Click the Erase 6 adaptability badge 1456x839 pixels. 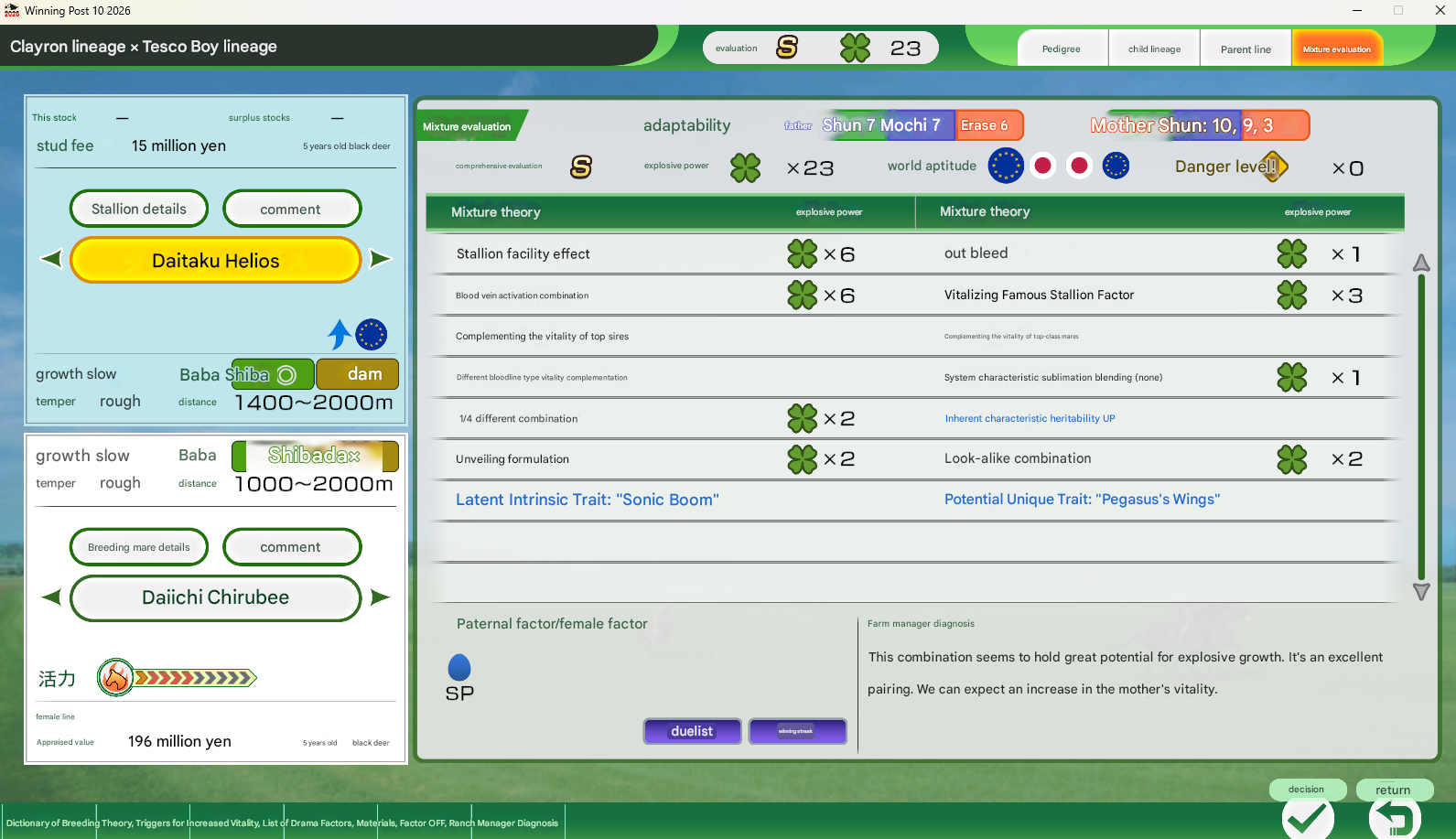point(989,125)
